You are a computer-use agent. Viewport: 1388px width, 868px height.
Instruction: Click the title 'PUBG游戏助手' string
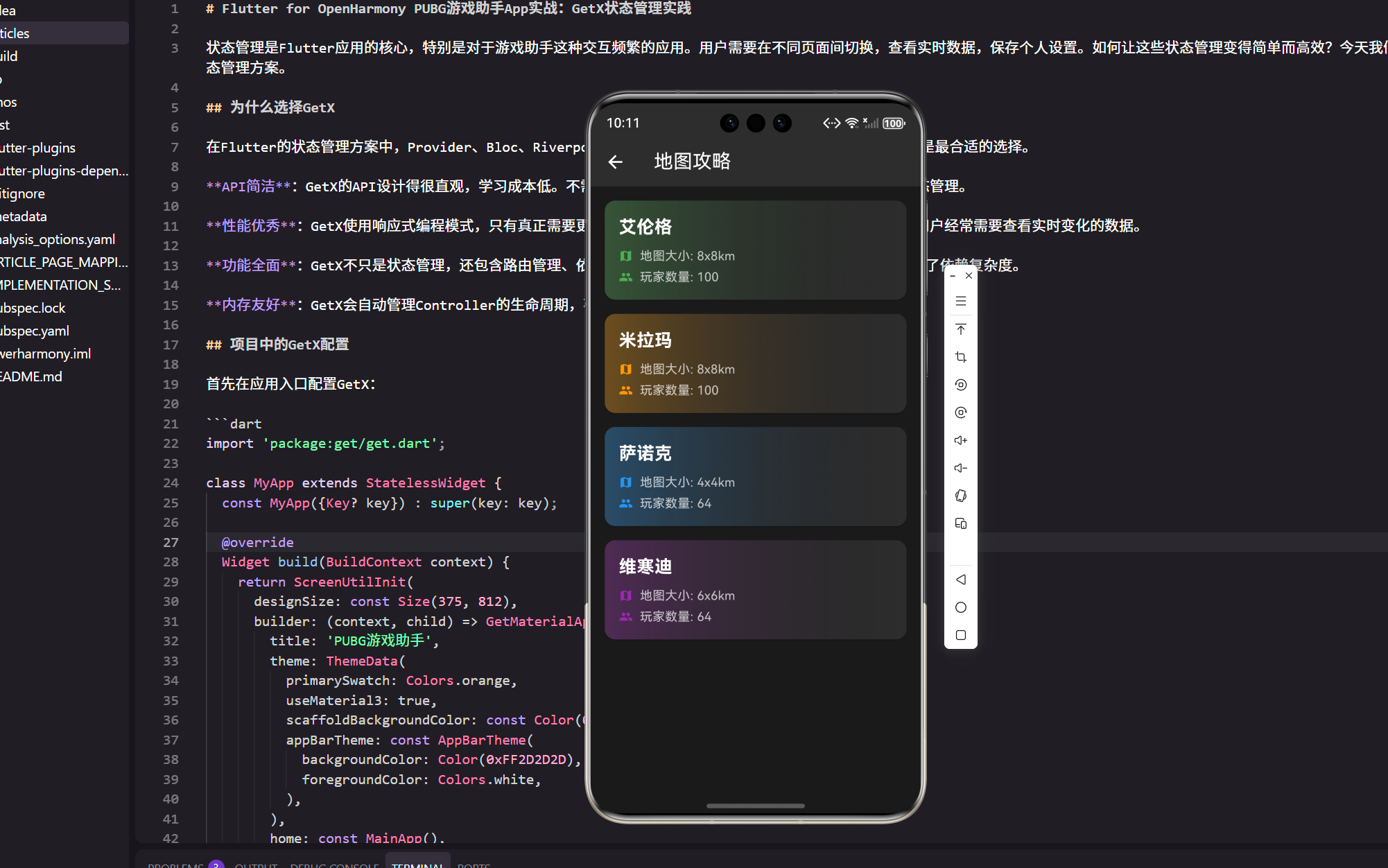(x=379, y=641)
